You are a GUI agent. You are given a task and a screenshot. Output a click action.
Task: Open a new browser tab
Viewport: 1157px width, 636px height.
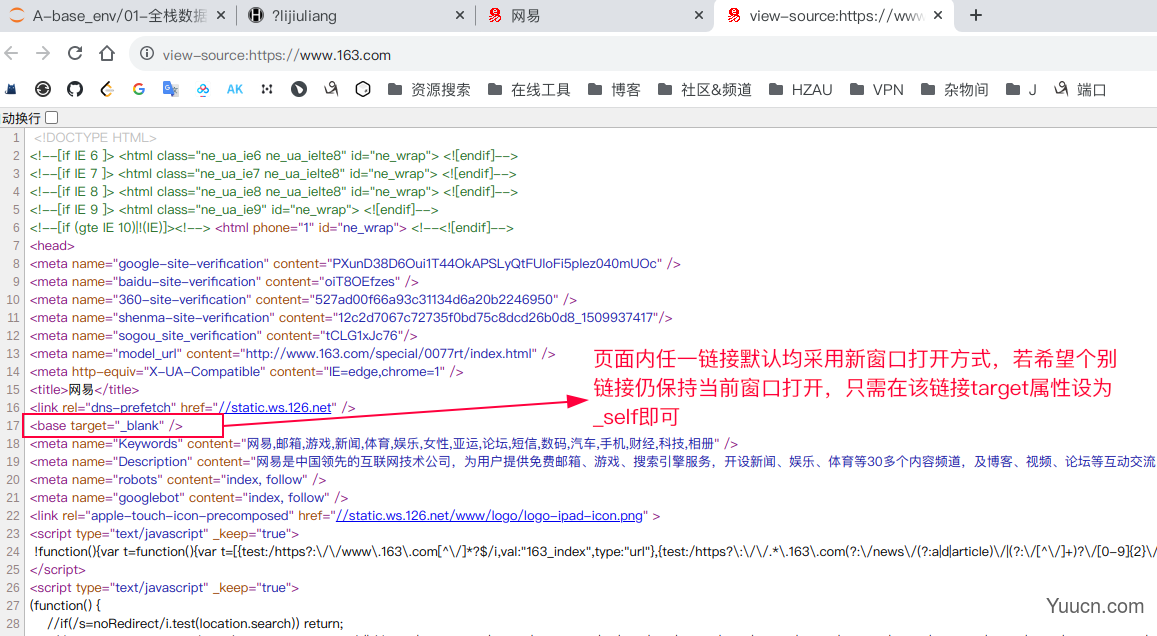[x=975, y=15]
